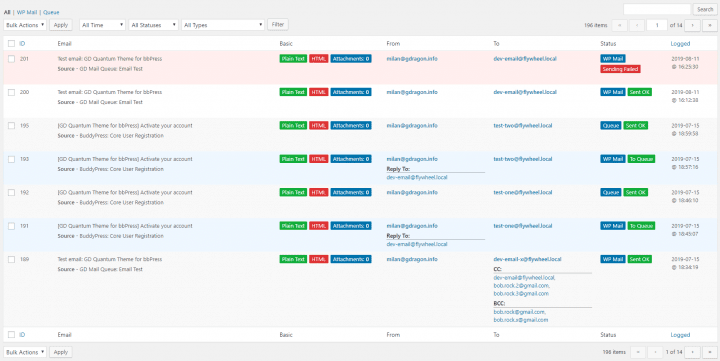Open sender milan@gdragon.info in row 201
Viewport: 720px width, 361px height.
click(x=412, y=59)
